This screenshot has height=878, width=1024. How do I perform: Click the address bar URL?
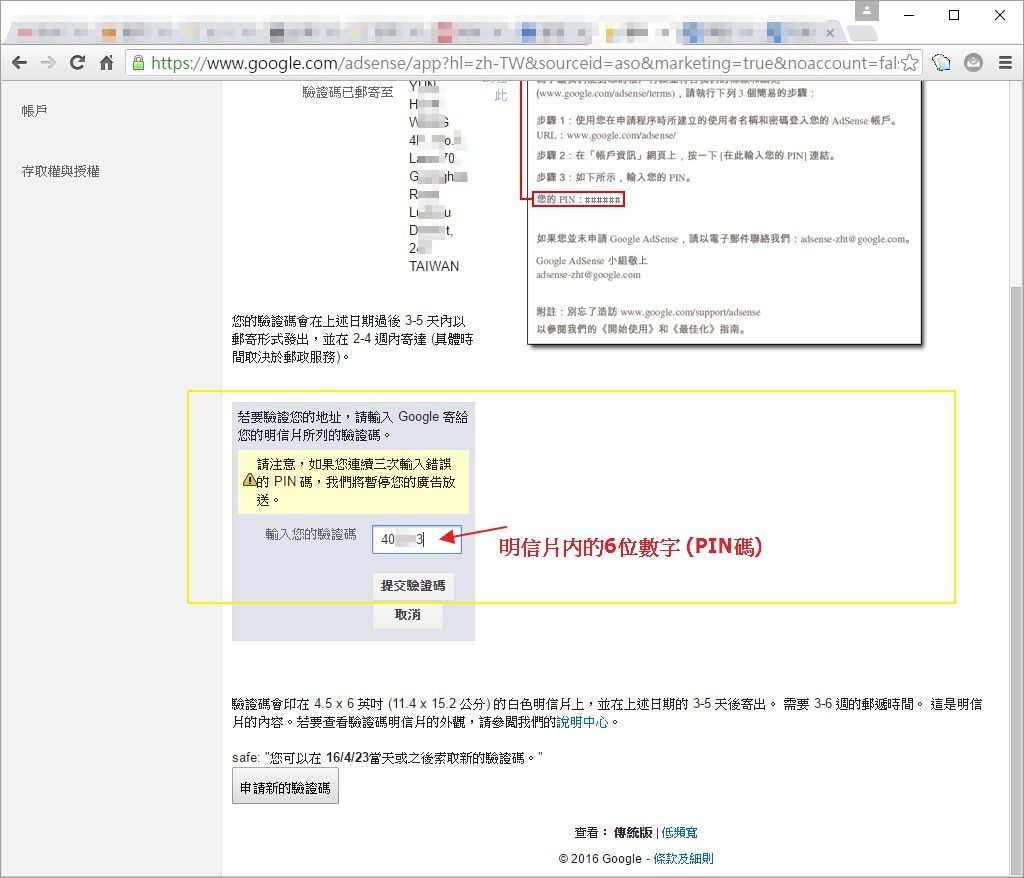tap(524, 63)
